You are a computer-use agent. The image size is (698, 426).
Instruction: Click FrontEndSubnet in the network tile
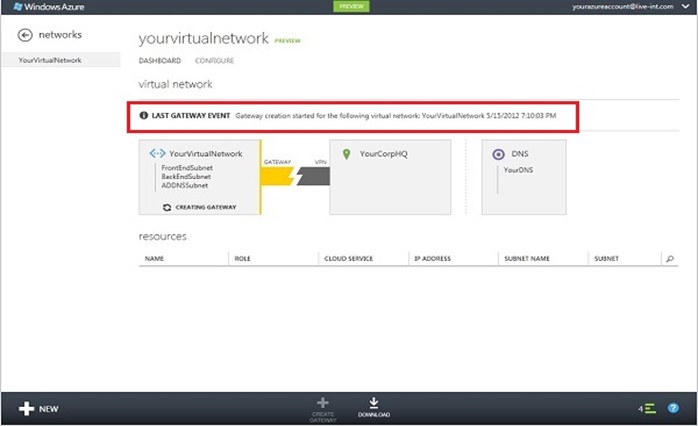tap(187, 168)
